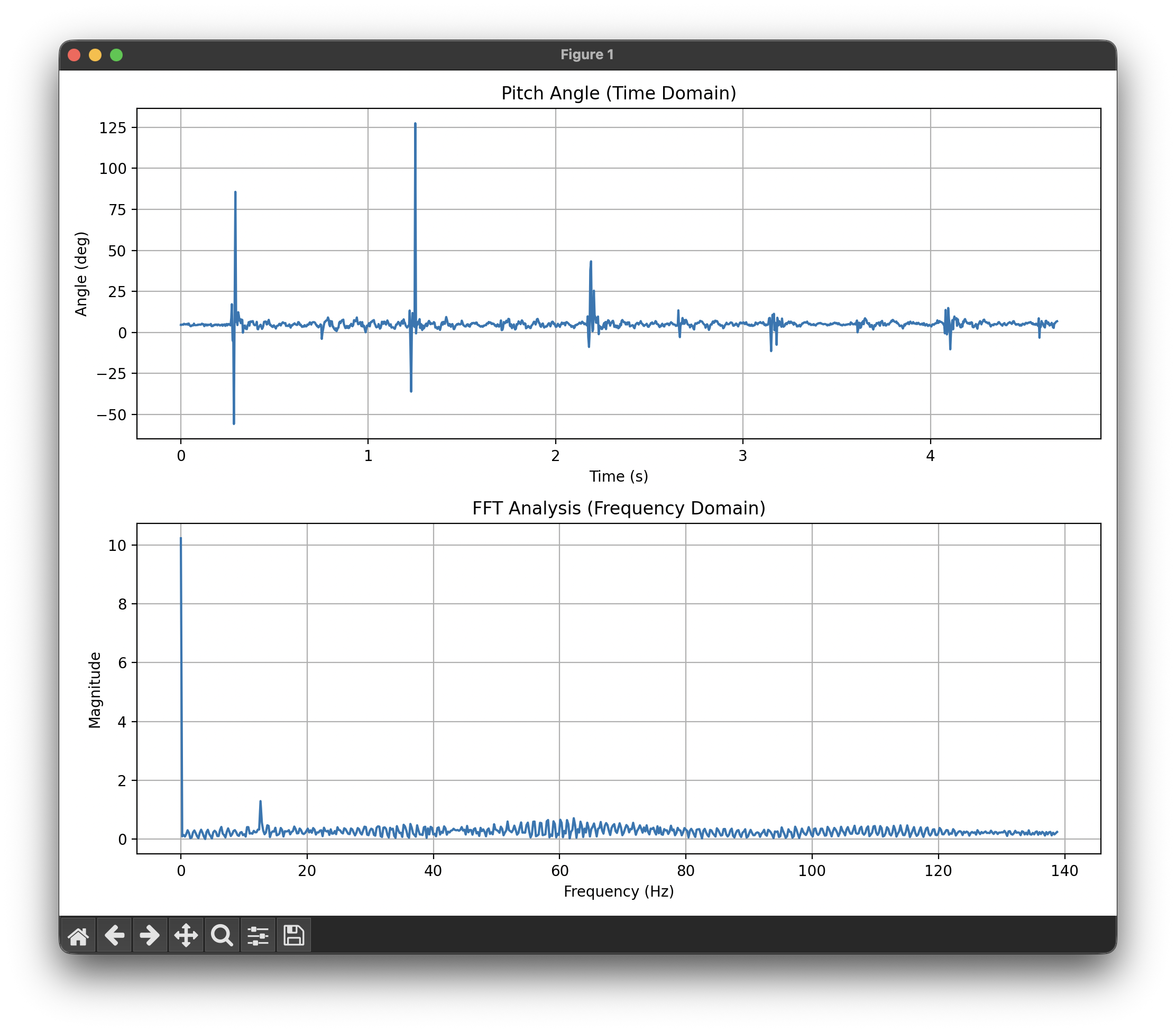
Task: Maximize the window with the green button
Action: pyautogui.click(x=116, y=54)
